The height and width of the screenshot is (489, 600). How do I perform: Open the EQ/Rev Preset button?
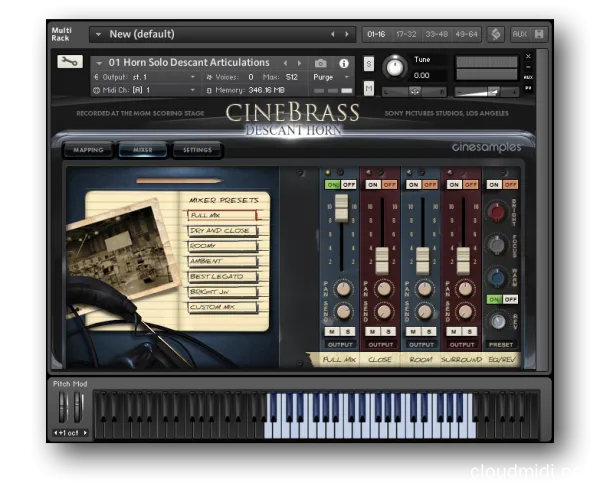[501, 344]
